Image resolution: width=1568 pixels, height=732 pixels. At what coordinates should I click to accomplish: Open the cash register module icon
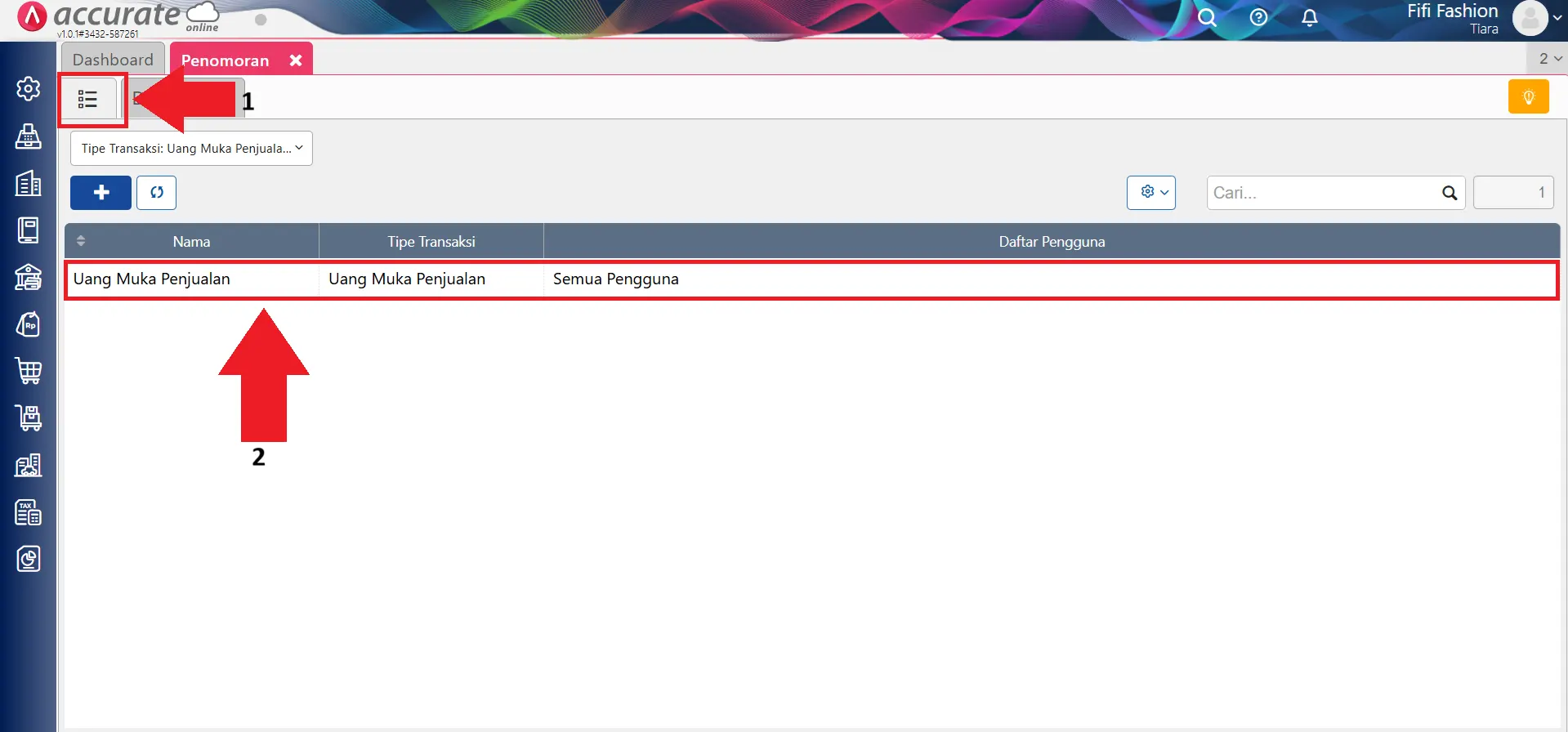click(x=29, y=136)
